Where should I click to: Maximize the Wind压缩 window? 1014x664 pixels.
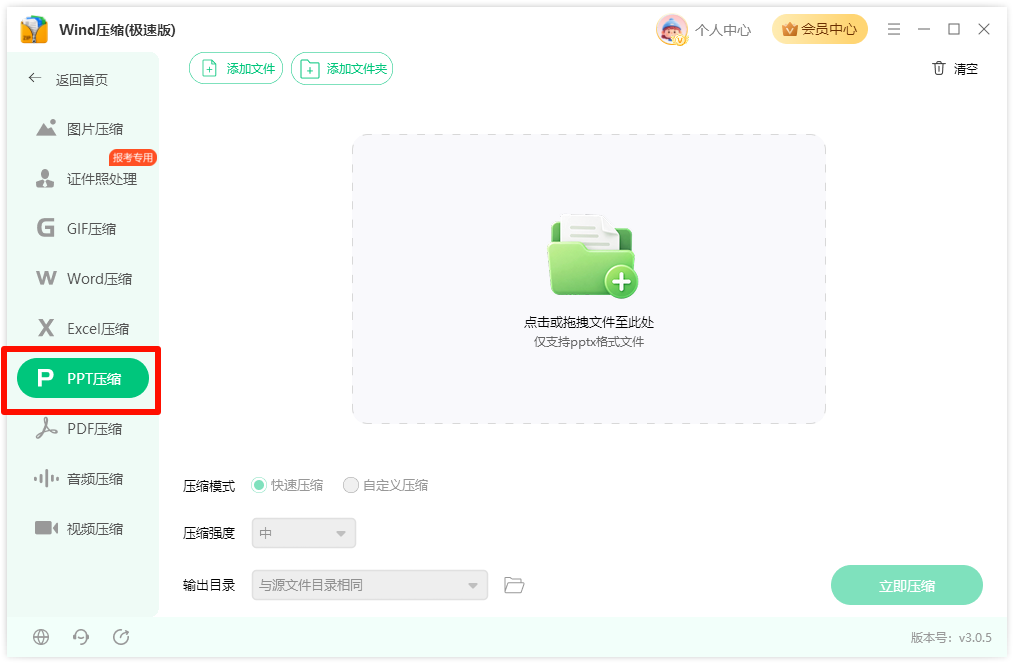coord(954,29)
